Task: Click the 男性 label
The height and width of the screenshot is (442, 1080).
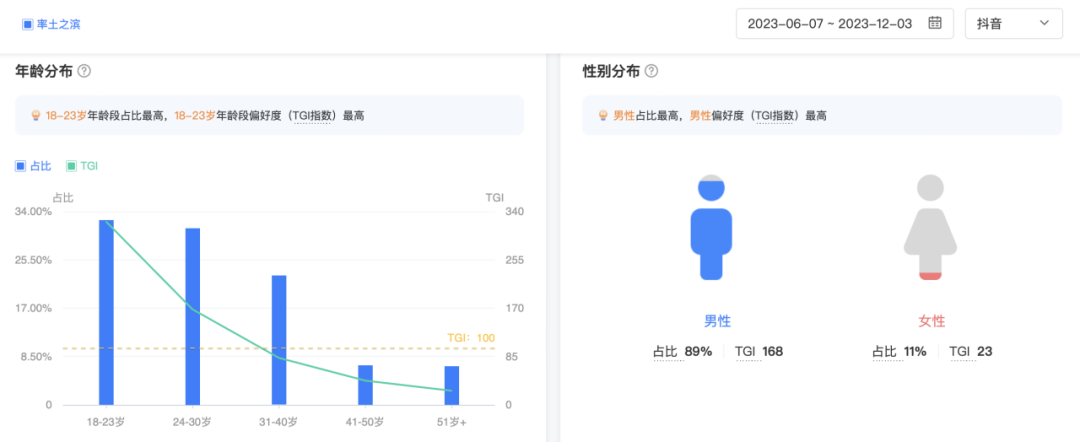Action: coord(717,321)
